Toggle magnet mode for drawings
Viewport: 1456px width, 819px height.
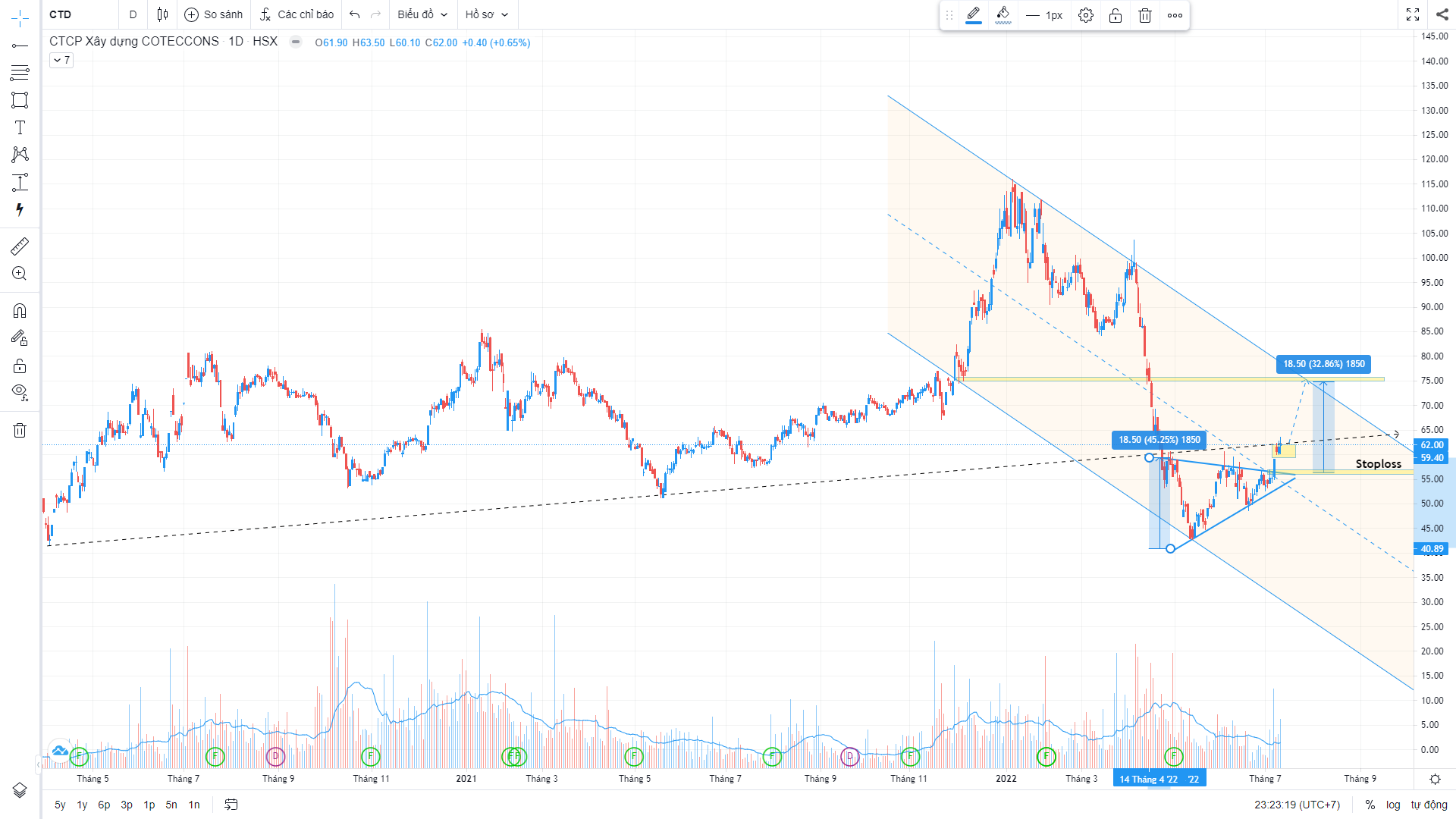click(x=20, y=311)
